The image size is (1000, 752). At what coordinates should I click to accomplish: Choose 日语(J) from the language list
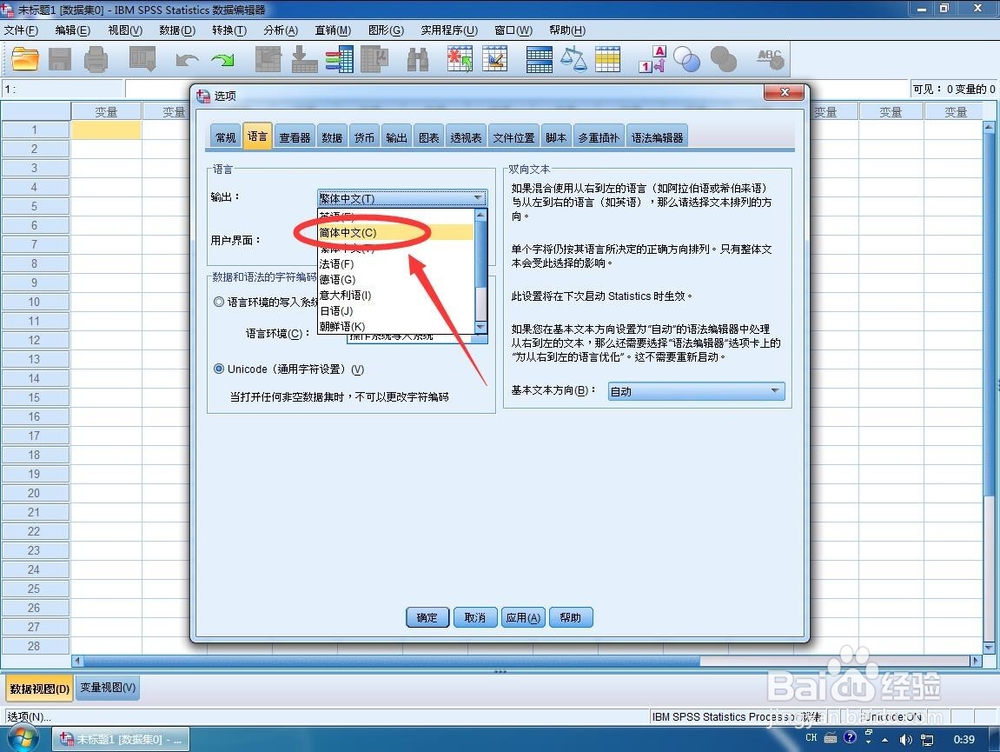coord(396,311)
